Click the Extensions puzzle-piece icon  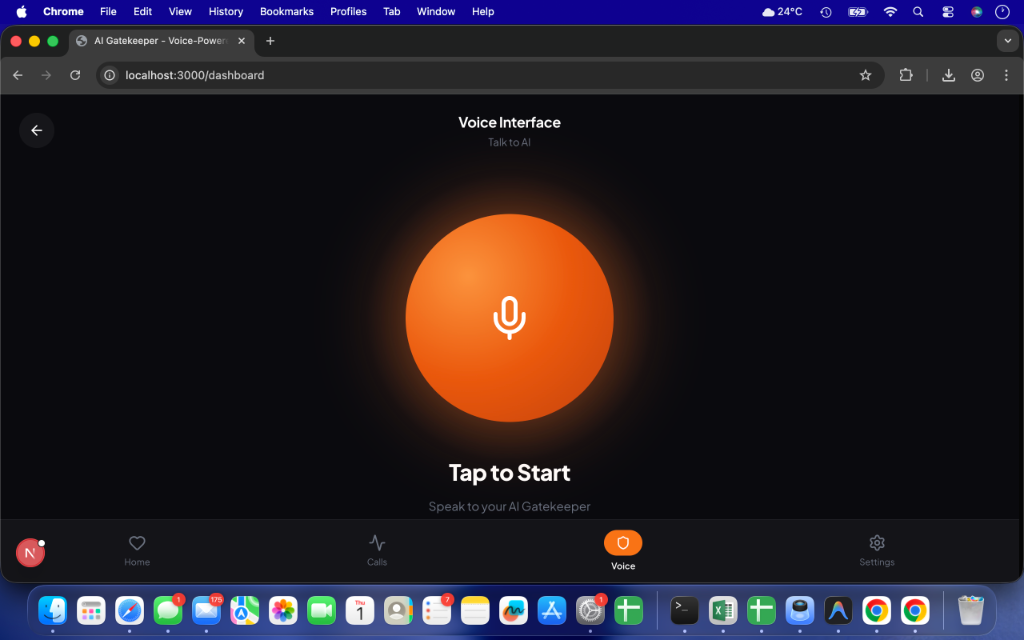click(906, 74)
